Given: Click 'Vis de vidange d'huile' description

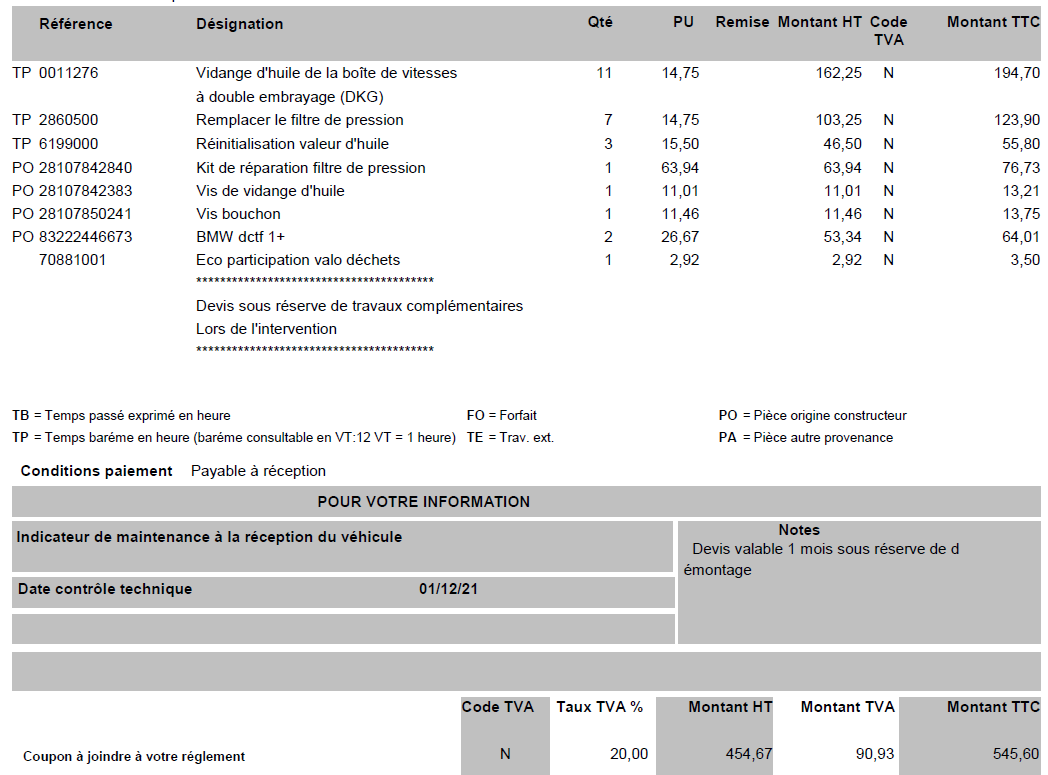Looking at the screenshot, I should click(270, 191).
